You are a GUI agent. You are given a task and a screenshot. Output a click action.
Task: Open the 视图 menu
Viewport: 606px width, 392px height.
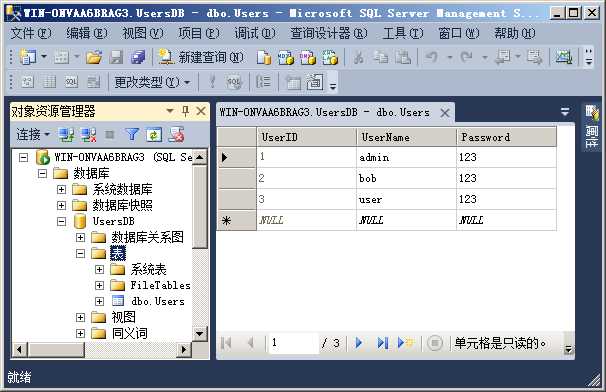[143, 33]
